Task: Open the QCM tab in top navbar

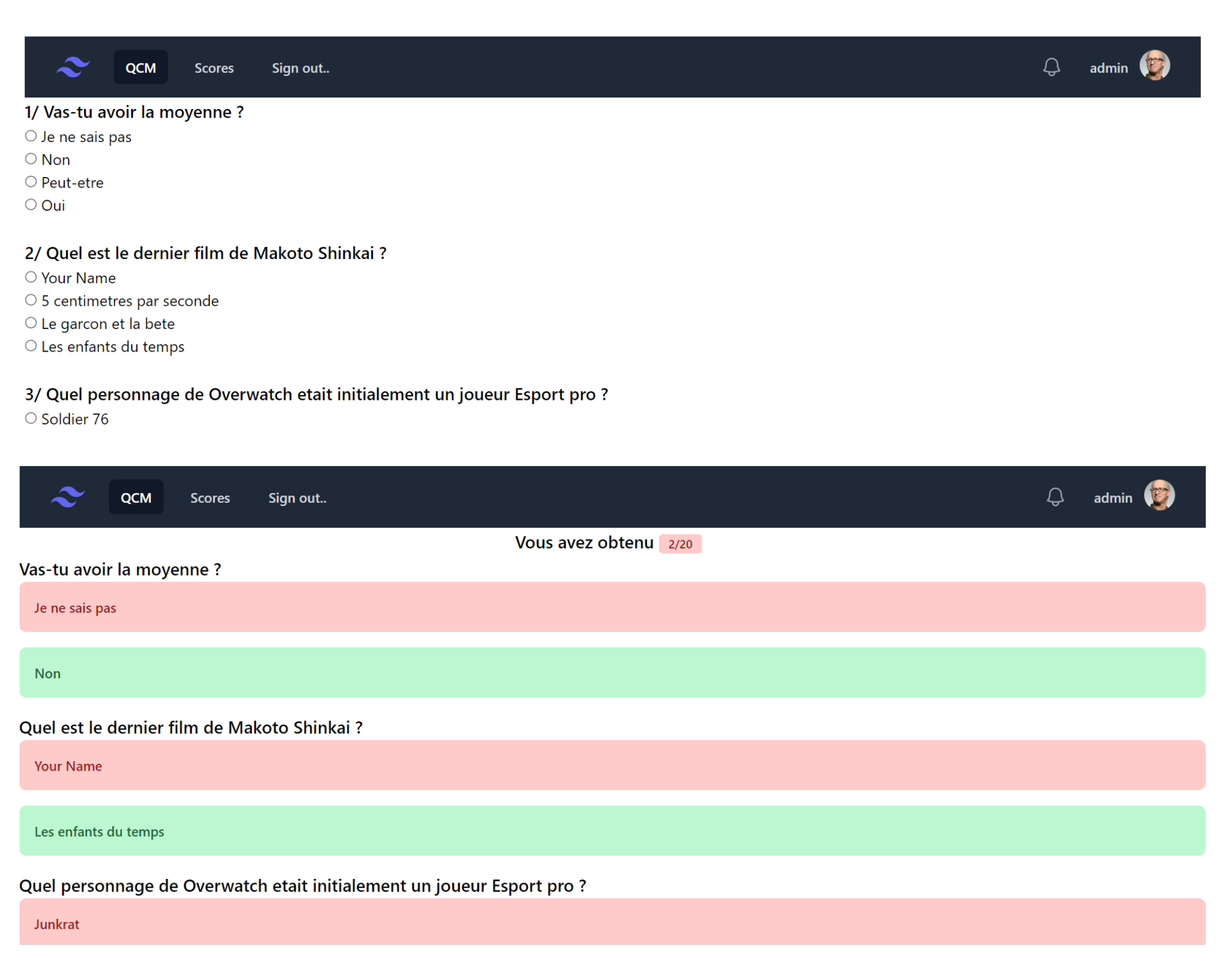Action: point(140,68)
